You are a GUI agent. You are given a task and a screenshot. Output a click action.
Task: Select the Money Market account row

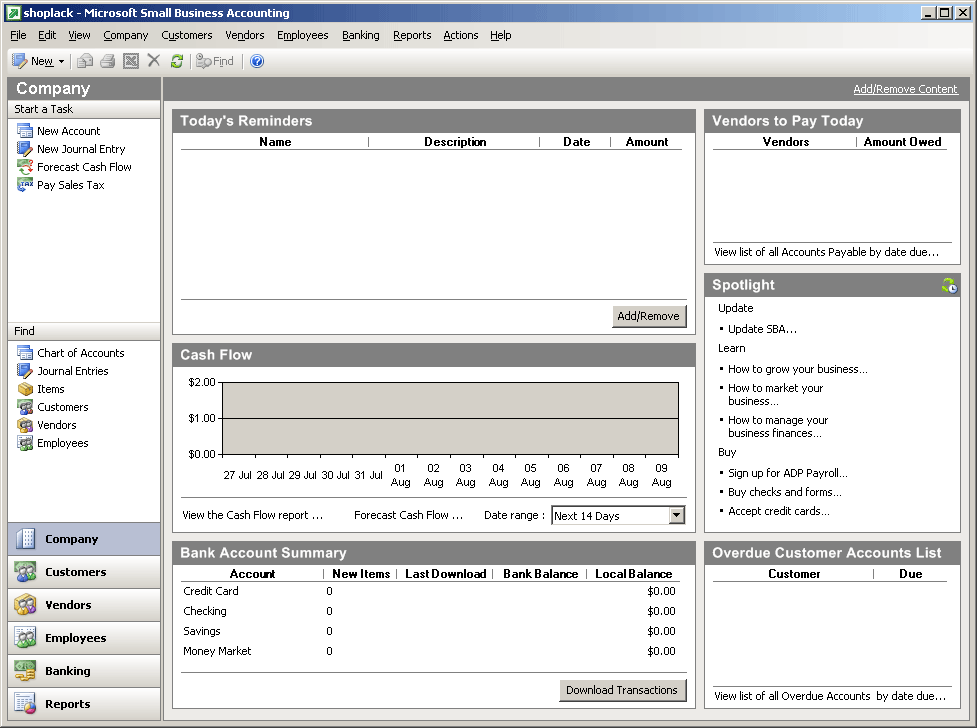coord(430,651)
